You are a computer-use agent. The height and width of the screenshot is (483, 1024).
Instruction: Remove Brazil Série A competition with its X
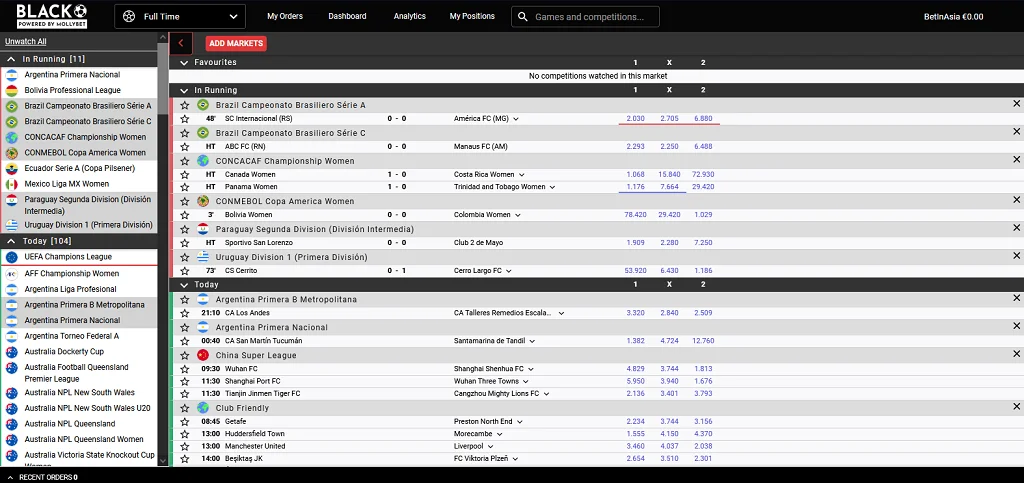(x=1016, y=104)
